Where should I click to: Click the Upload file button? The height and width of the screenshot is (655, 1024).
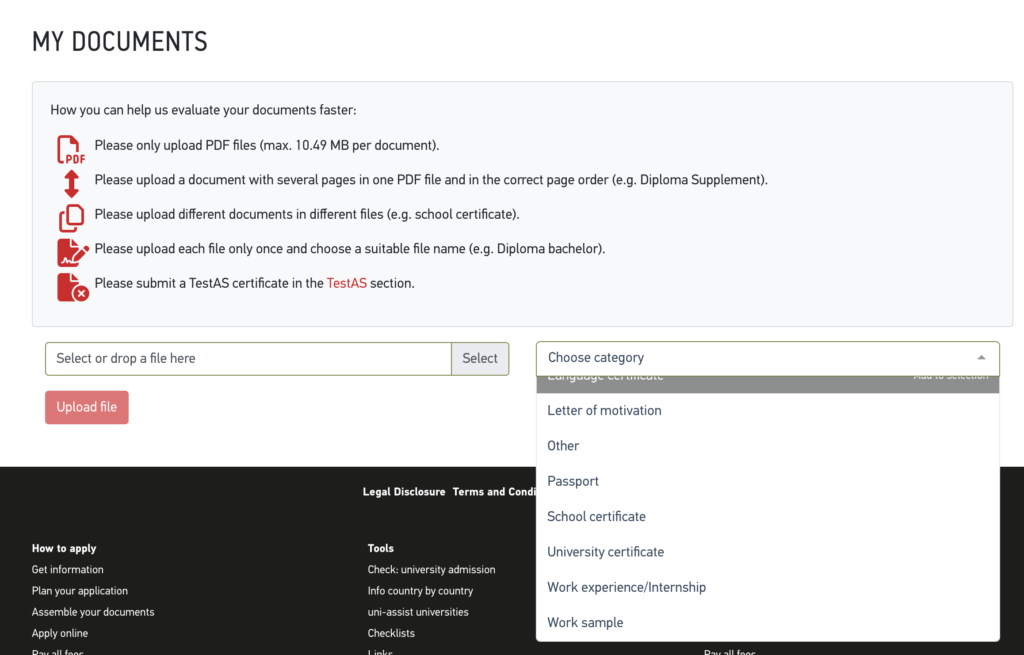[x=87, y=407]
